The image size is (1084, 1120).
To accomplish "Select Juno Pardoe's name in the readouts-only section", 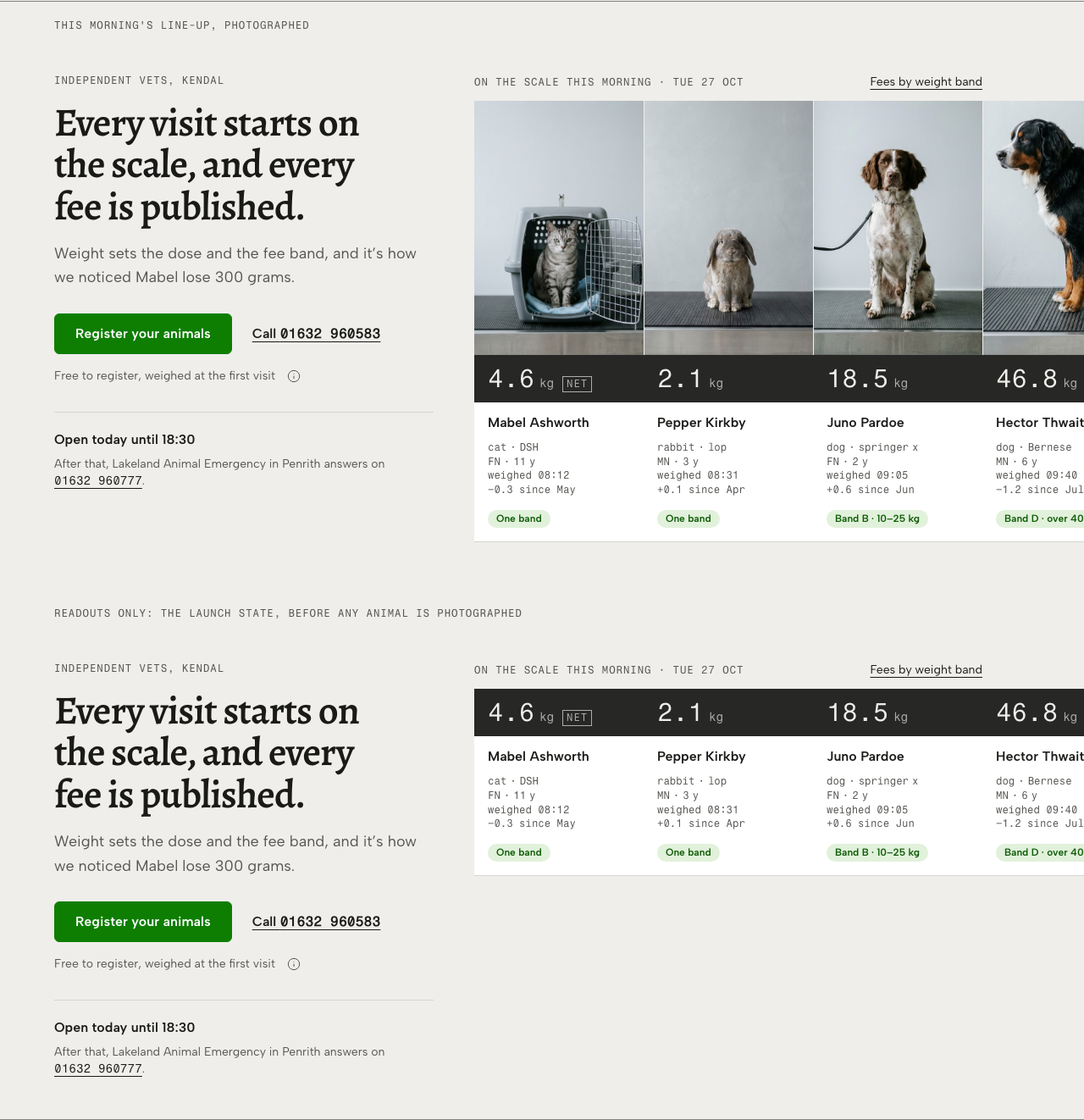I will pos(866,757).
